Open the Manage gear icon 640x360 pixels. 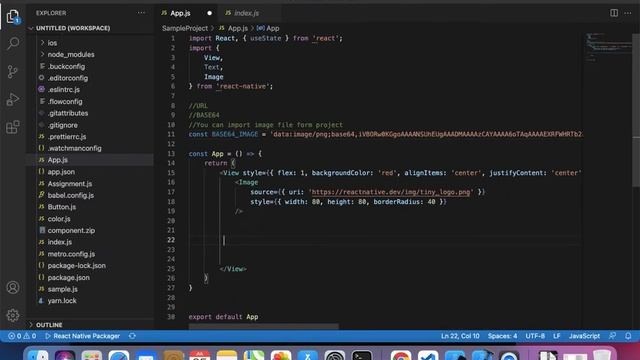tap(13, 315)
